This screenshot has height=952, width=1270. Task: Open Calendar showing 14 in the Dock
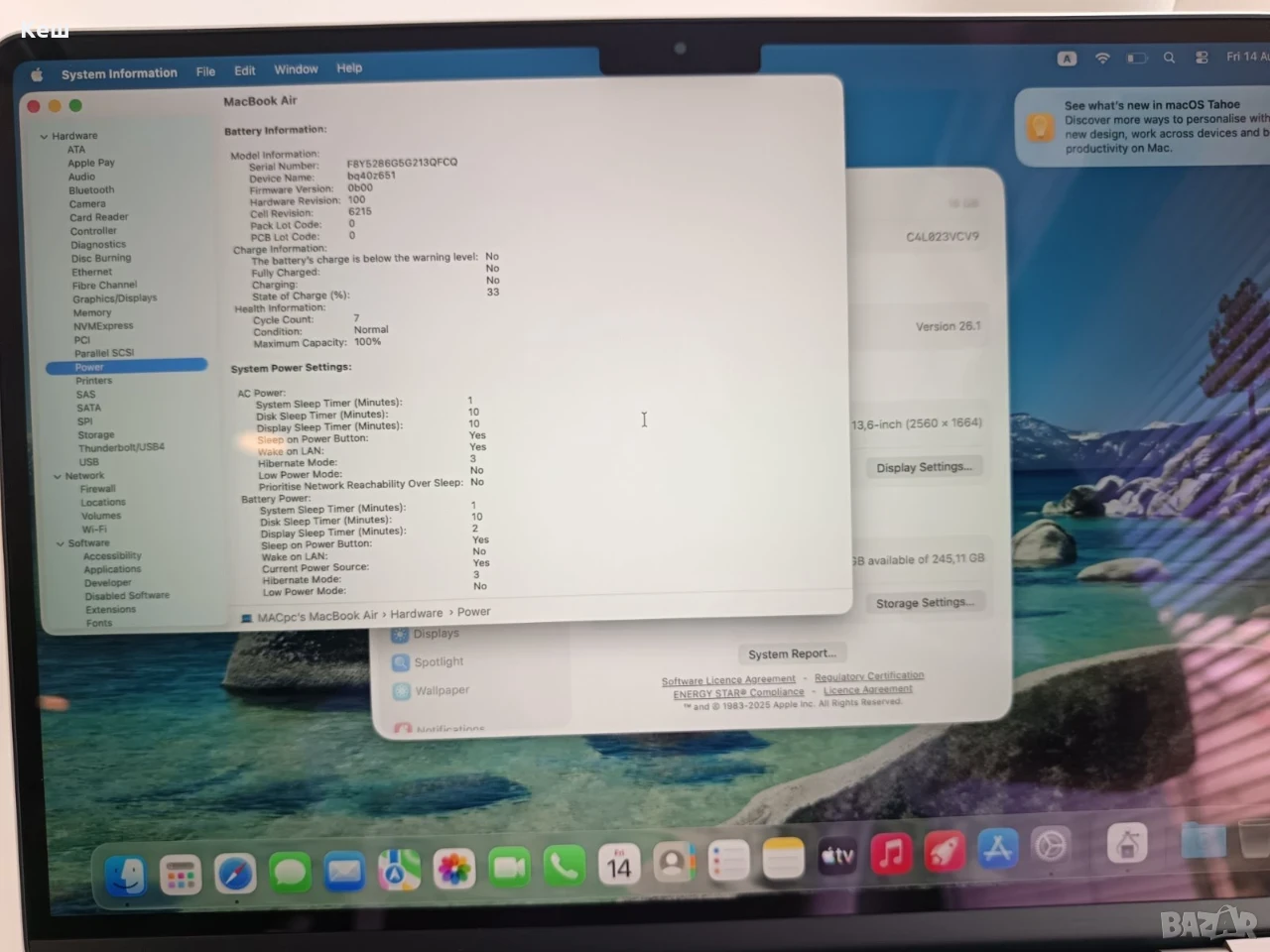tap(619, 866)
